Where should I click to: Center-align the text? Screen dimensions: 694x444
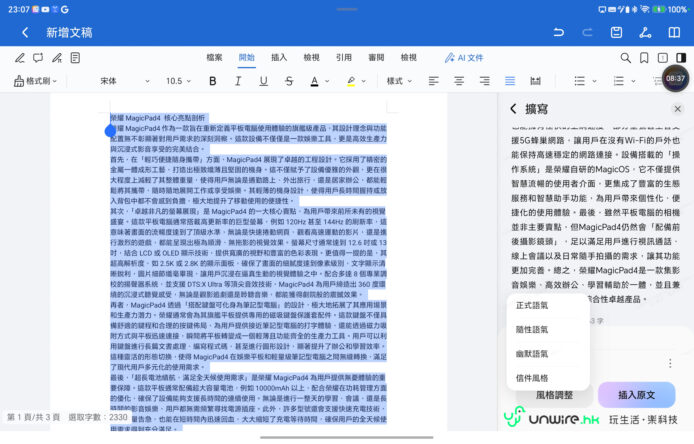click(459, 81)
